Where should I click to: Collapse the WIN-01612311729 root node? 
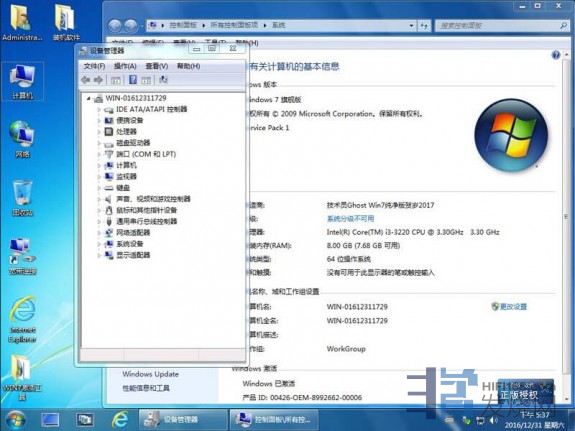[88, 98]
